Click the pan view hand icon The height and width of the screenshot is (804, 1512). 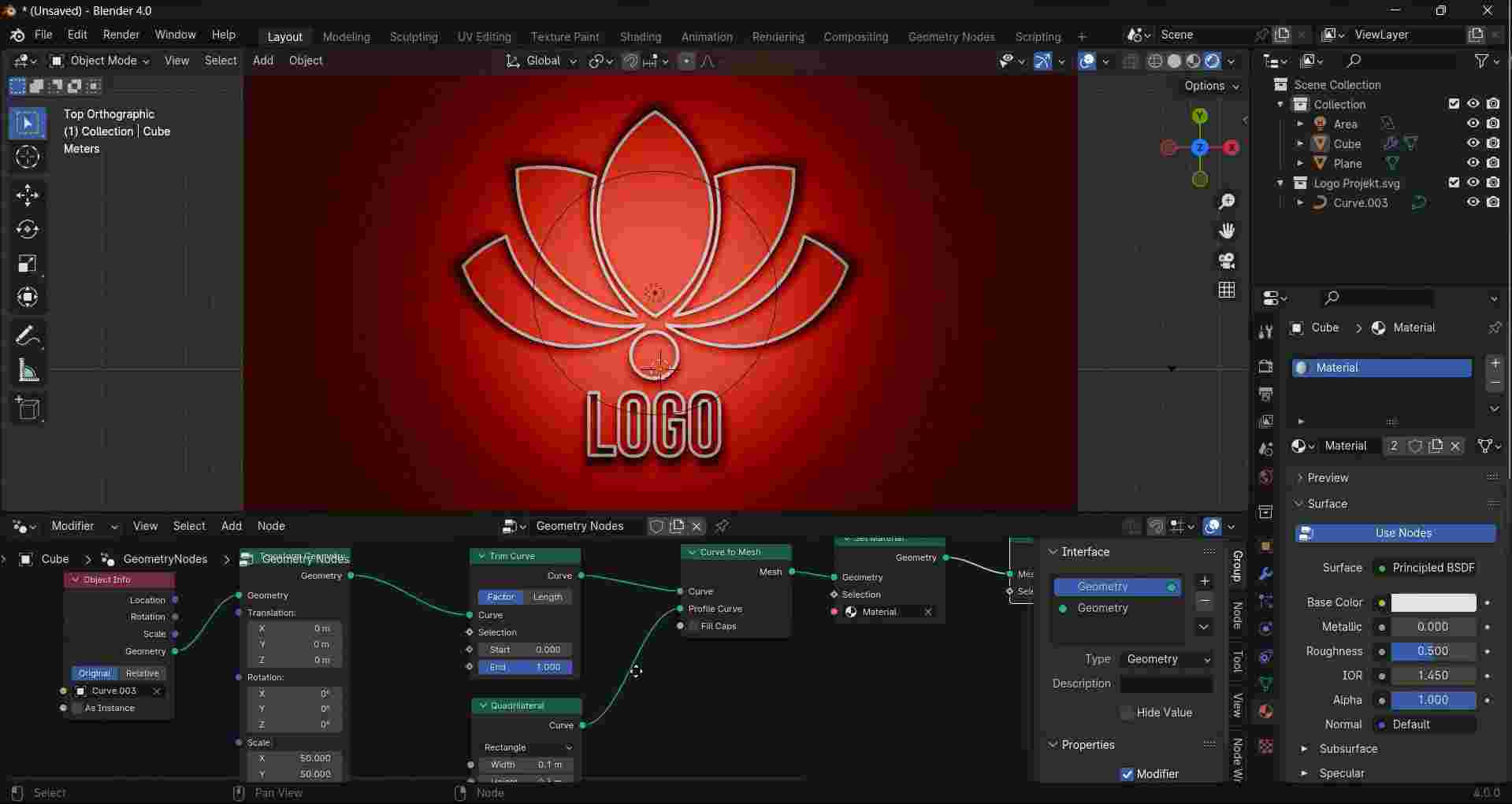pyautogui.click(x=1227, y=231)
